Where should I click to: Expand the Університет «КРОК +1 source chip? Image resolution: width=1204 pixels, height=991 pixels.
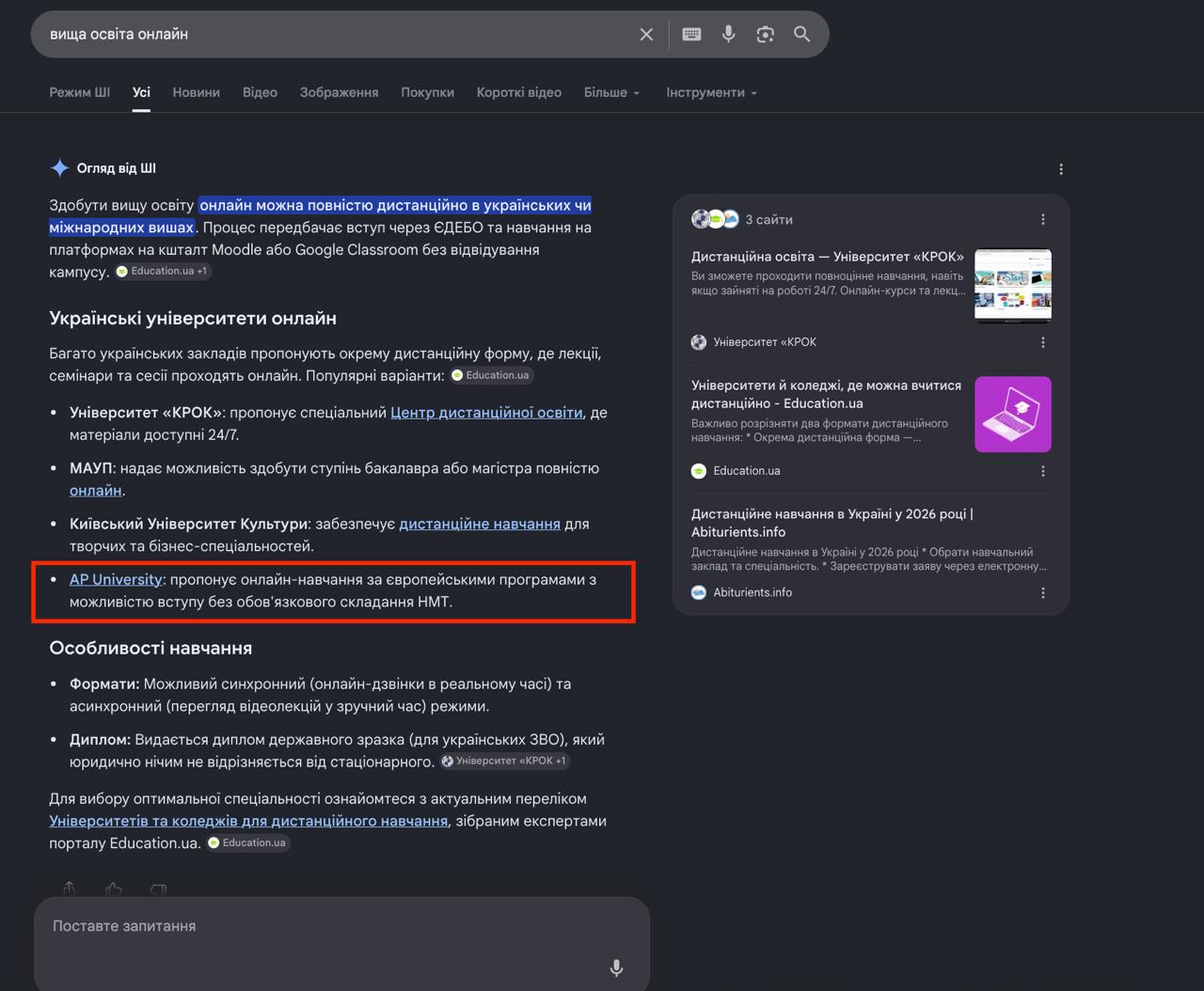(505, 761)
